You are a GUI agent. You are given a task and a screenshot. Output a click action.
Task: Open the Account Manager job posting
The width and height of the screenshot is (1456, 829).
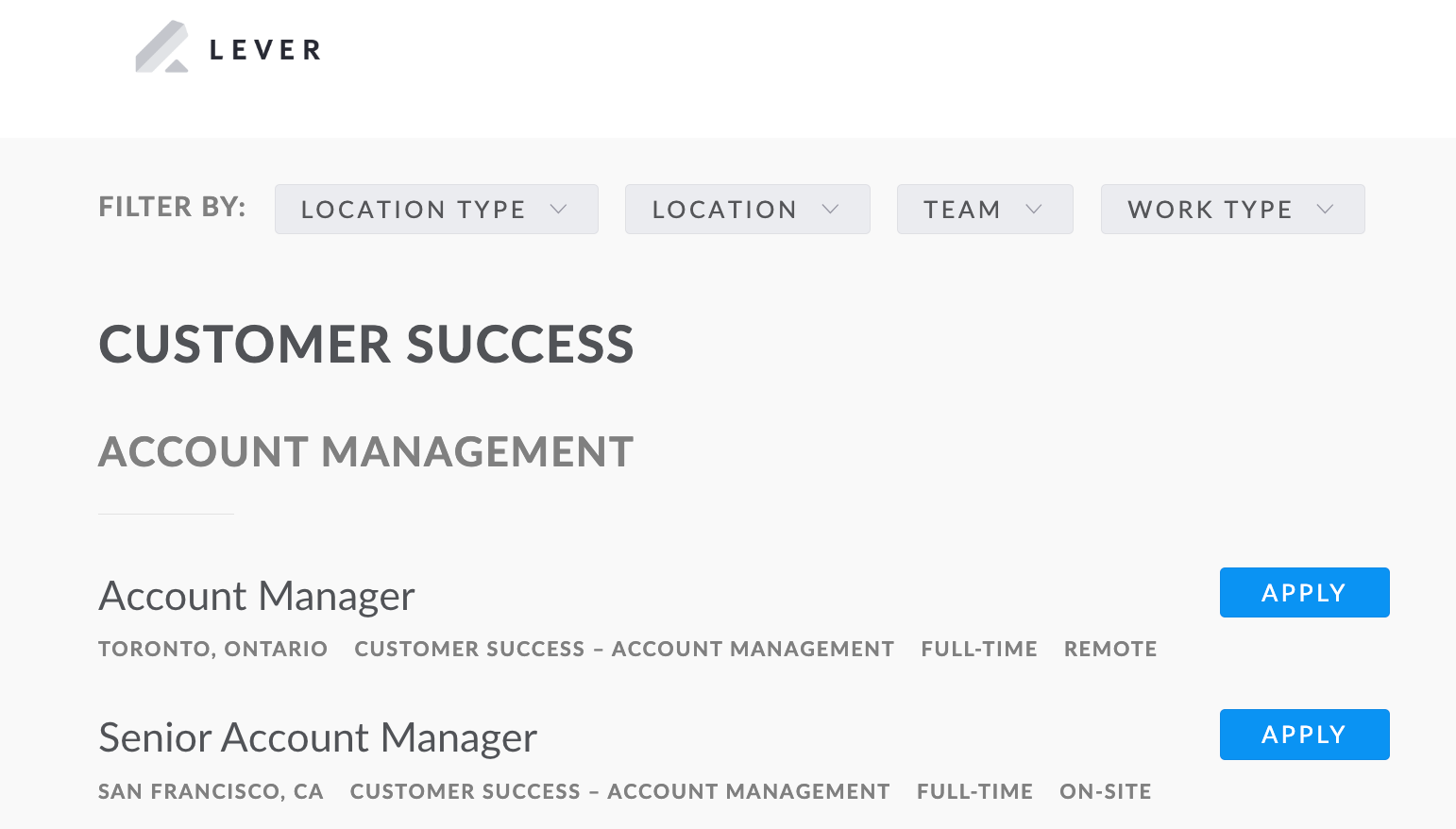256,595
